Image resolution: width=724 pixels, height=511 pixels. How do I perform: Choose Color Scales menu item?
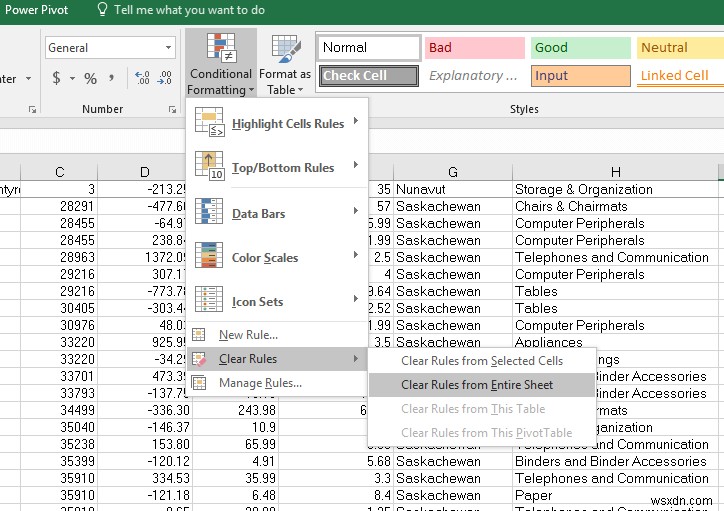277,255
